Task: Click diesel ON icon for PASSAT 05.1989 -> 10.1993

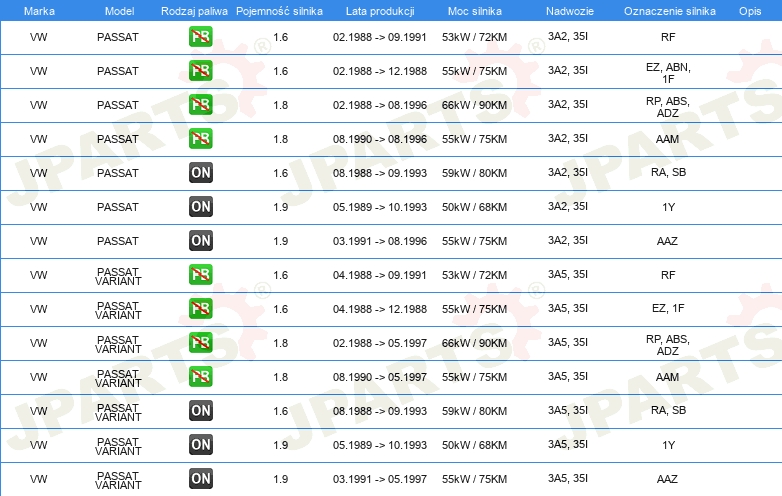Action: tap(200, 206)
